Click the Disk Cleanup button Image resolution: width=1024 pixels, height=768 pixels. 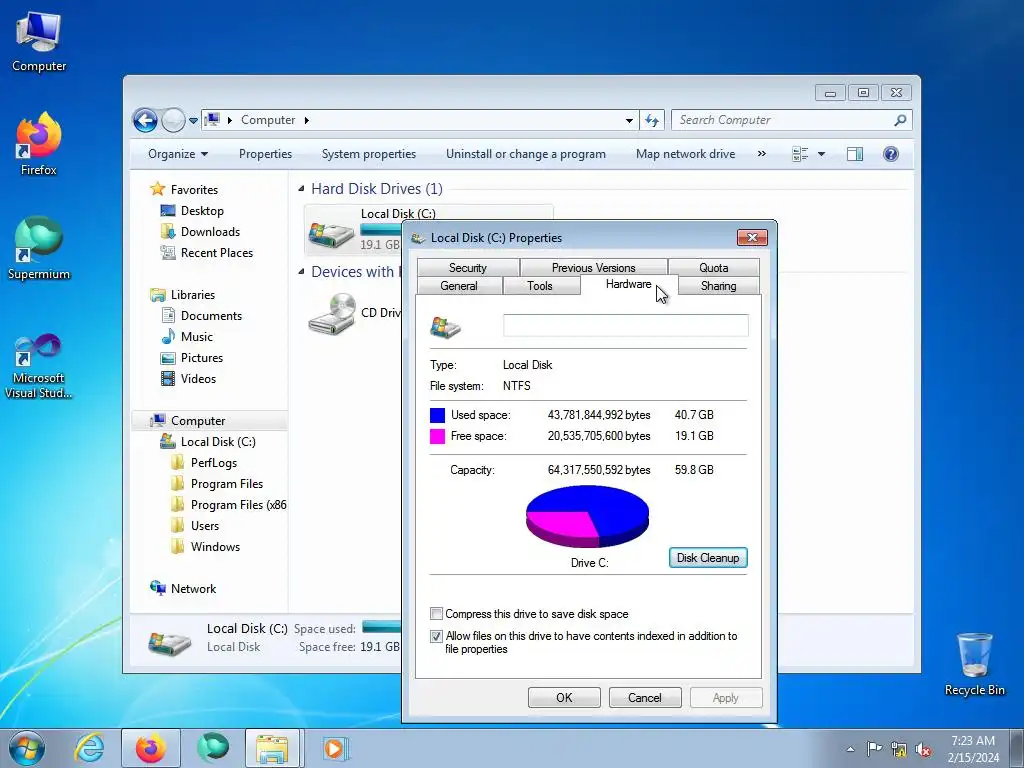(x=708, y=558)
